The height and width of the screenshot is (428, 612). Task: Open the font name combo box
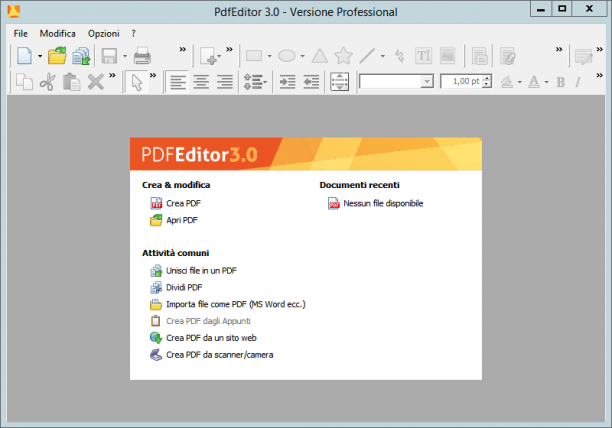point(396,82)
